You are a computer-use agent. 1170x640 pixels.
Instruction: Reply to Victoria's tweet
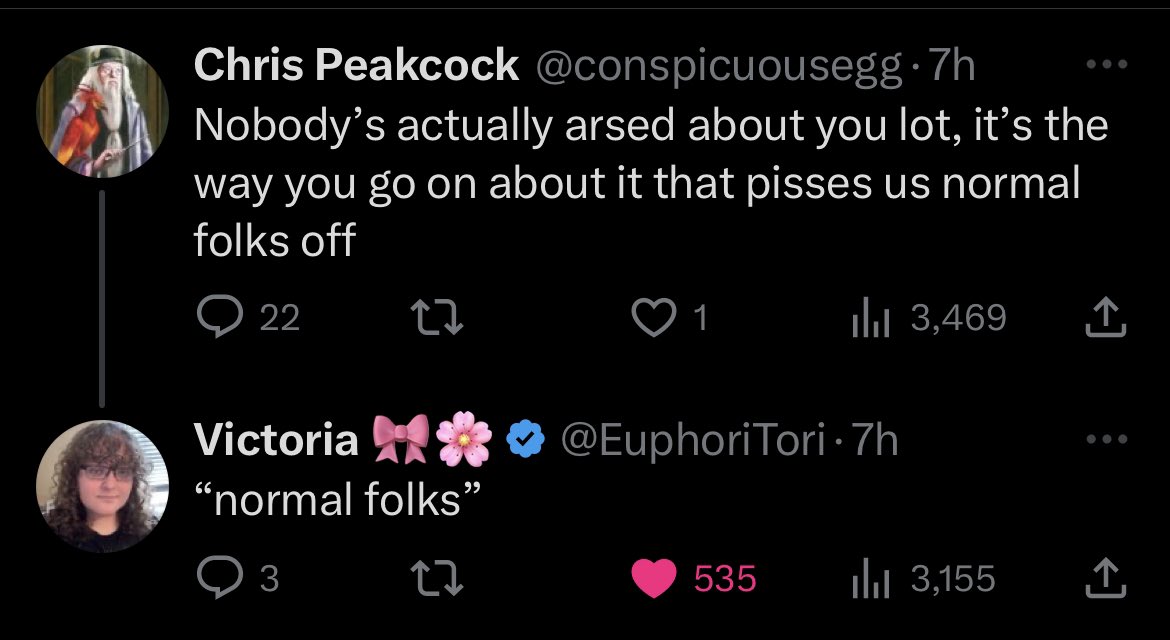point(216,579)
